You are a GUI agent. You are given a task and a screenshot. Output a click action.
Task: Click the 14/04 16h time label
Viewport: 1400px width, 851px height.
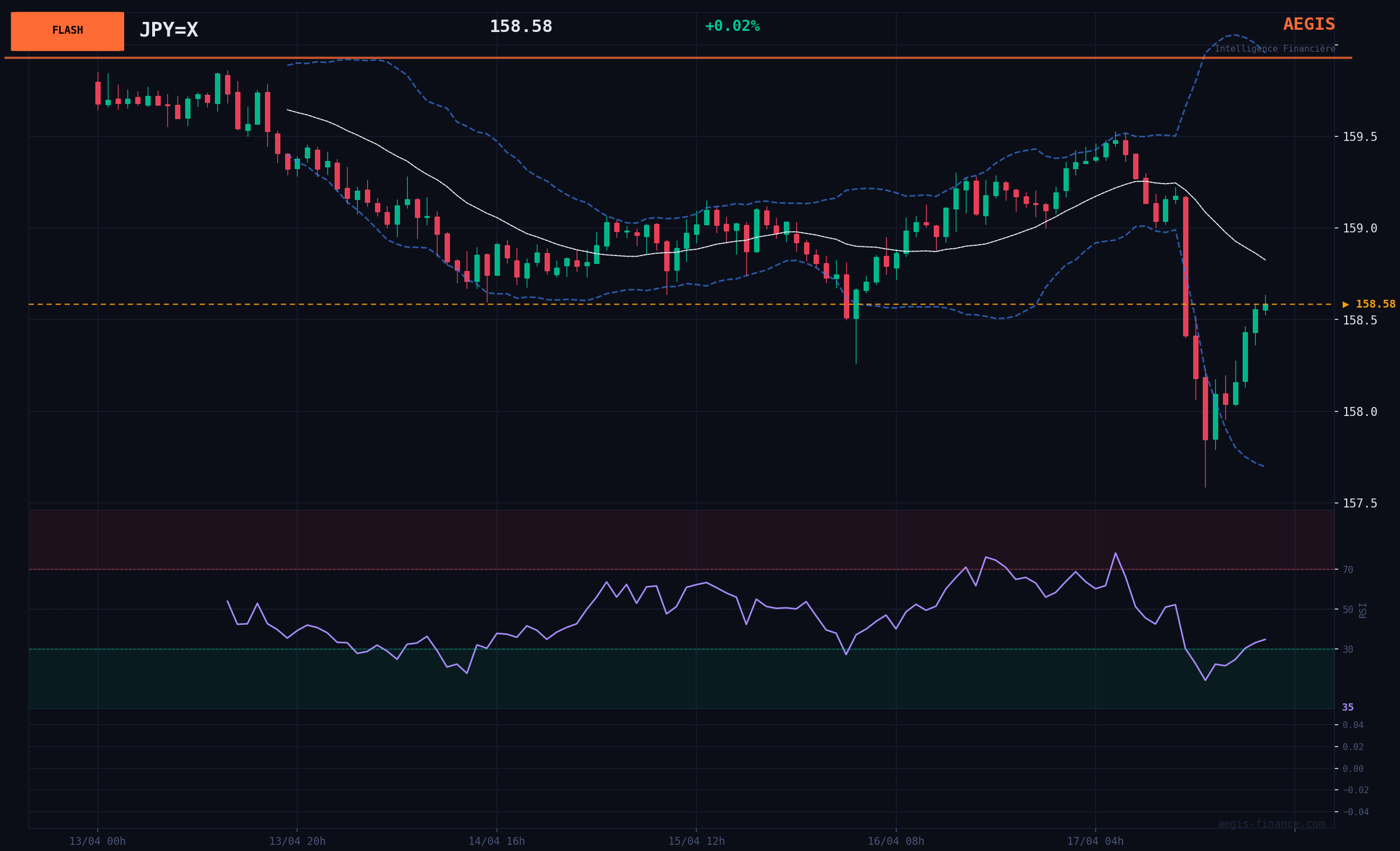pyautogui.click(x=496, y=841)
